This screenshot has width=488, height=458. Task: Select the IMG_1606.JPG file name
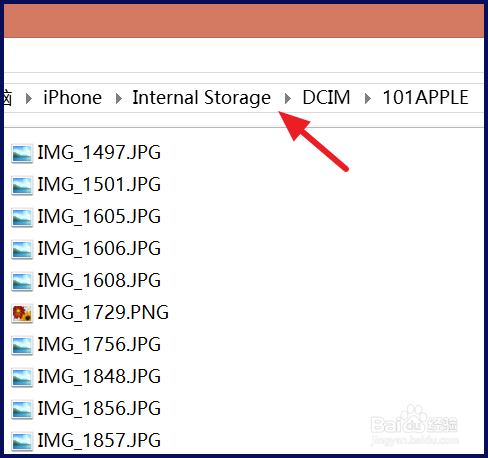99,249
